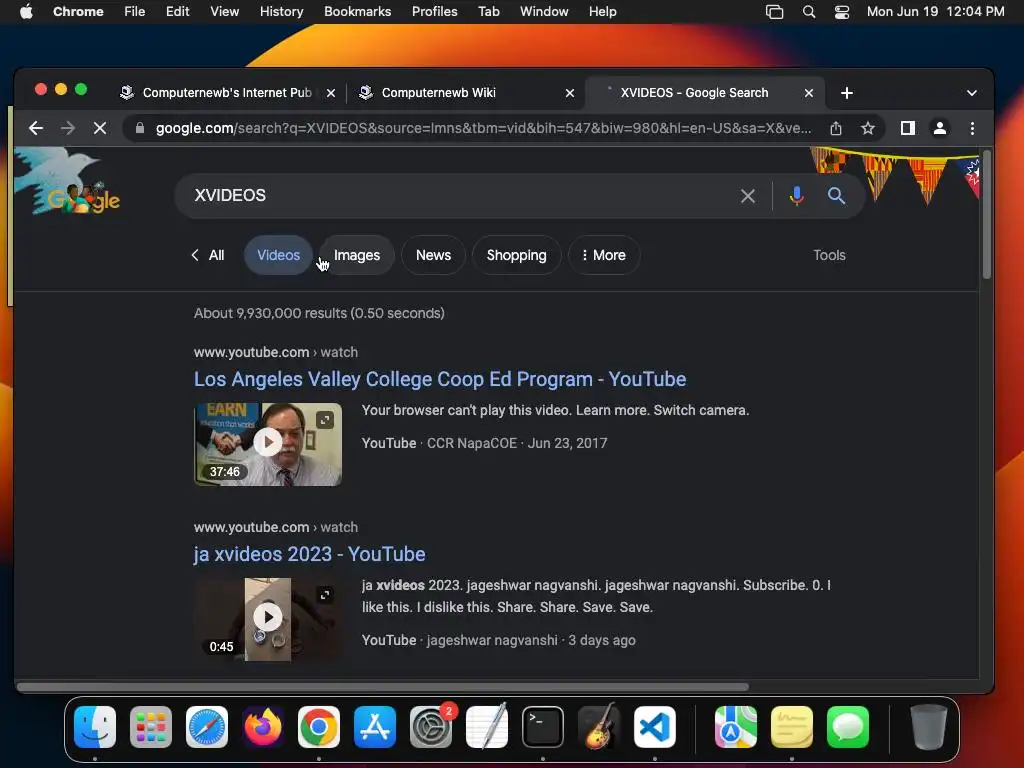Image resolution: width=1024 pixels, height=768 pixels.
Task: Launch Firefox from the Dock
Action: pyautogui.click(x=263, y=726)
